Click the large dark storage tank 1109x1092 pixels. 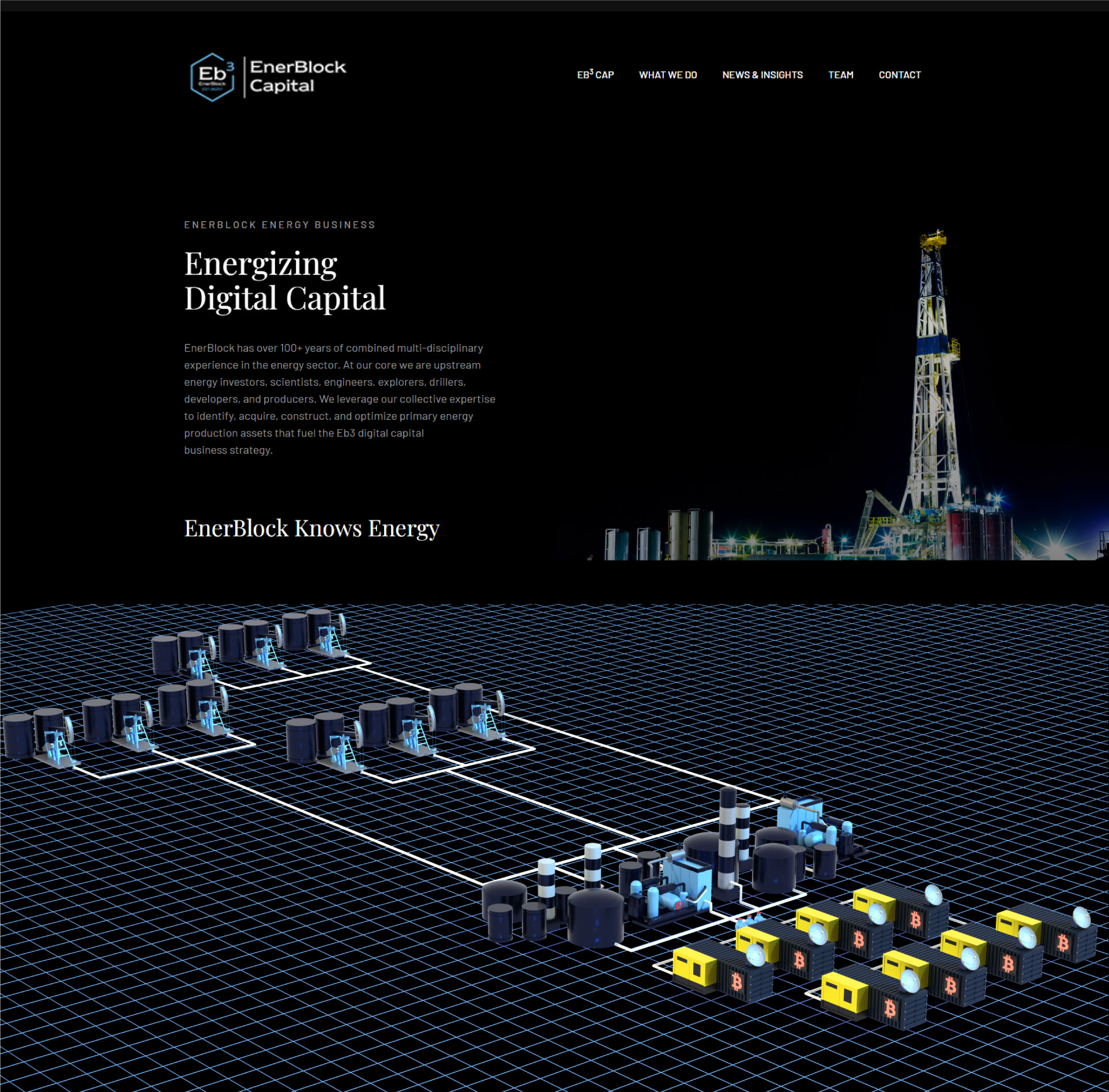[596, 918]
